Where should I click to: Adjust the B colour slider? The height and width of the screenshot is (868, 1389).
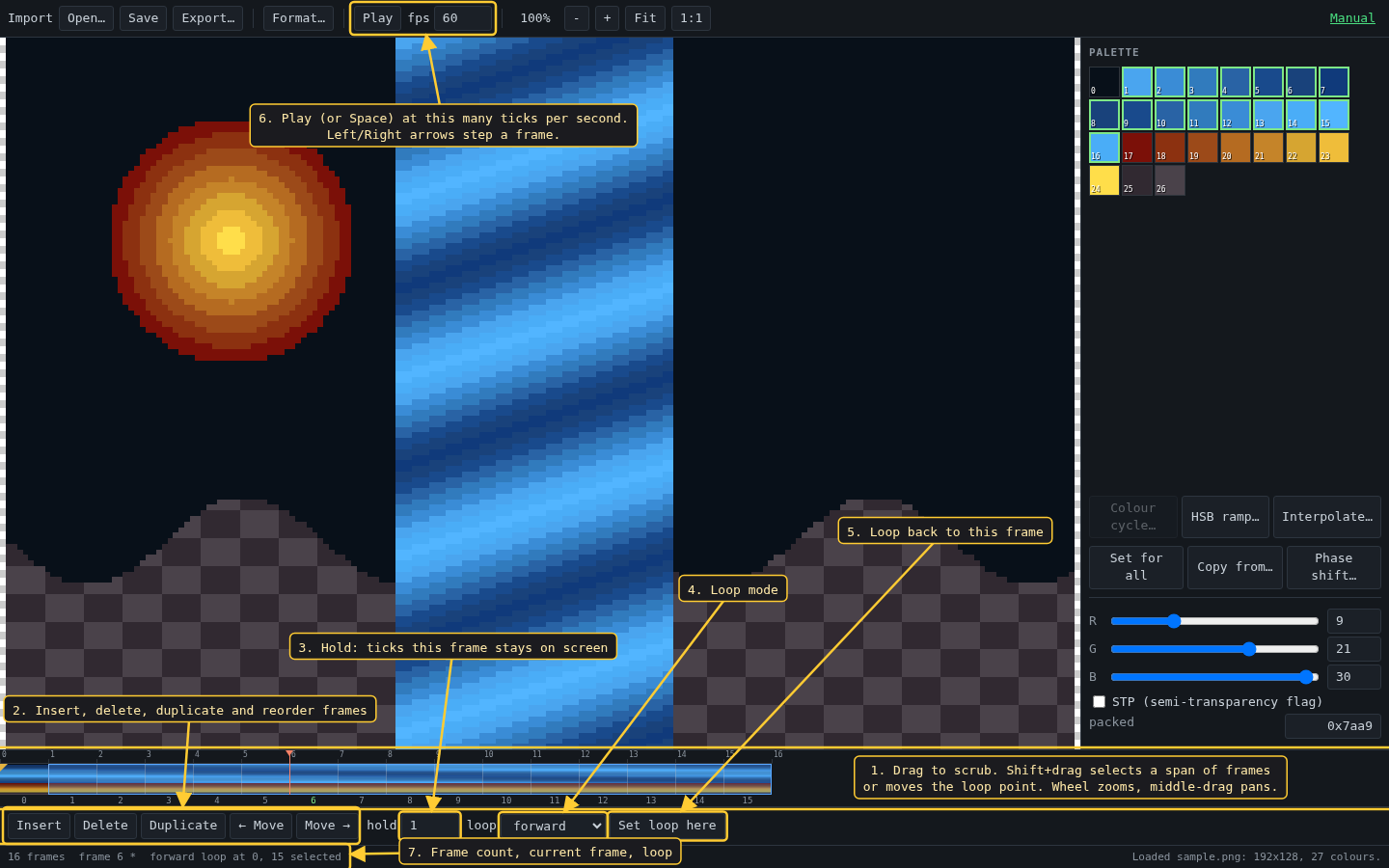coord(1214,677)
